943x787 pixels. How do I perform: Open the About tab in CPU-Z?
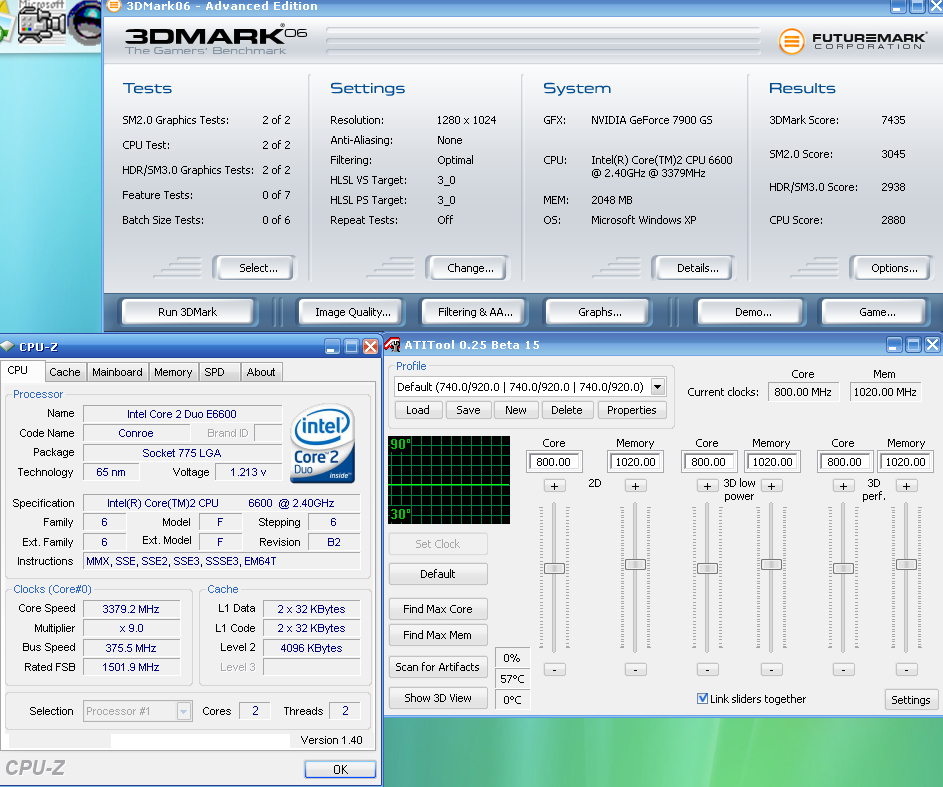[x=261, y=372]
